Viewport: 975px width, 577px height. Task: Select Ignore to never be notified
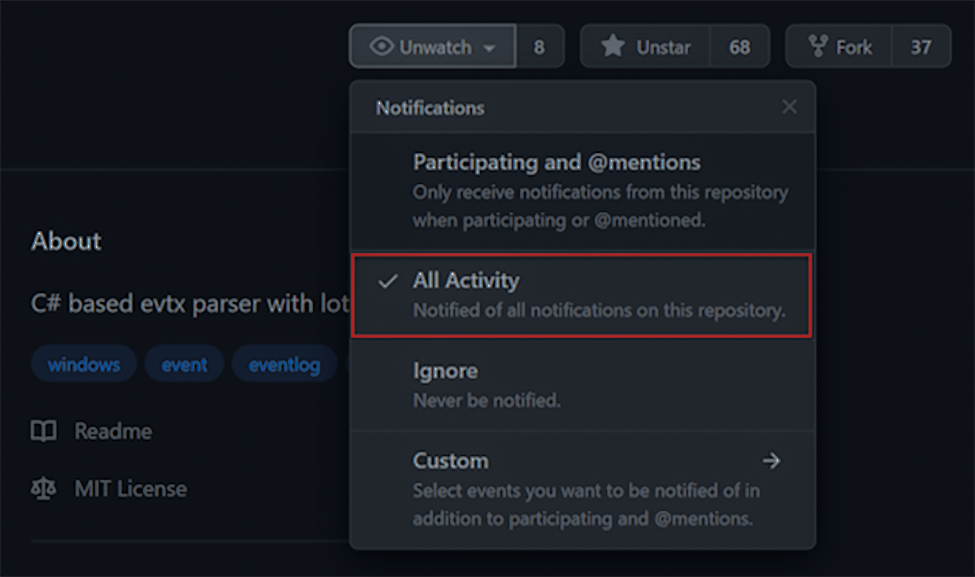click(583, 385)
